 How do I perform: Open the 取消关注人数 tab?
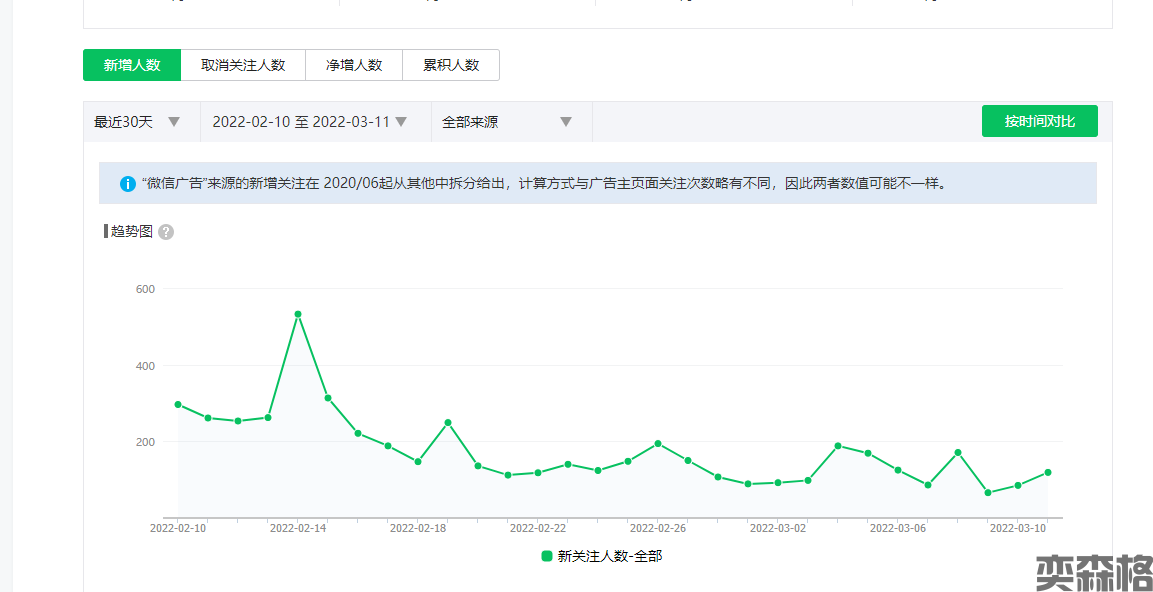243,65
